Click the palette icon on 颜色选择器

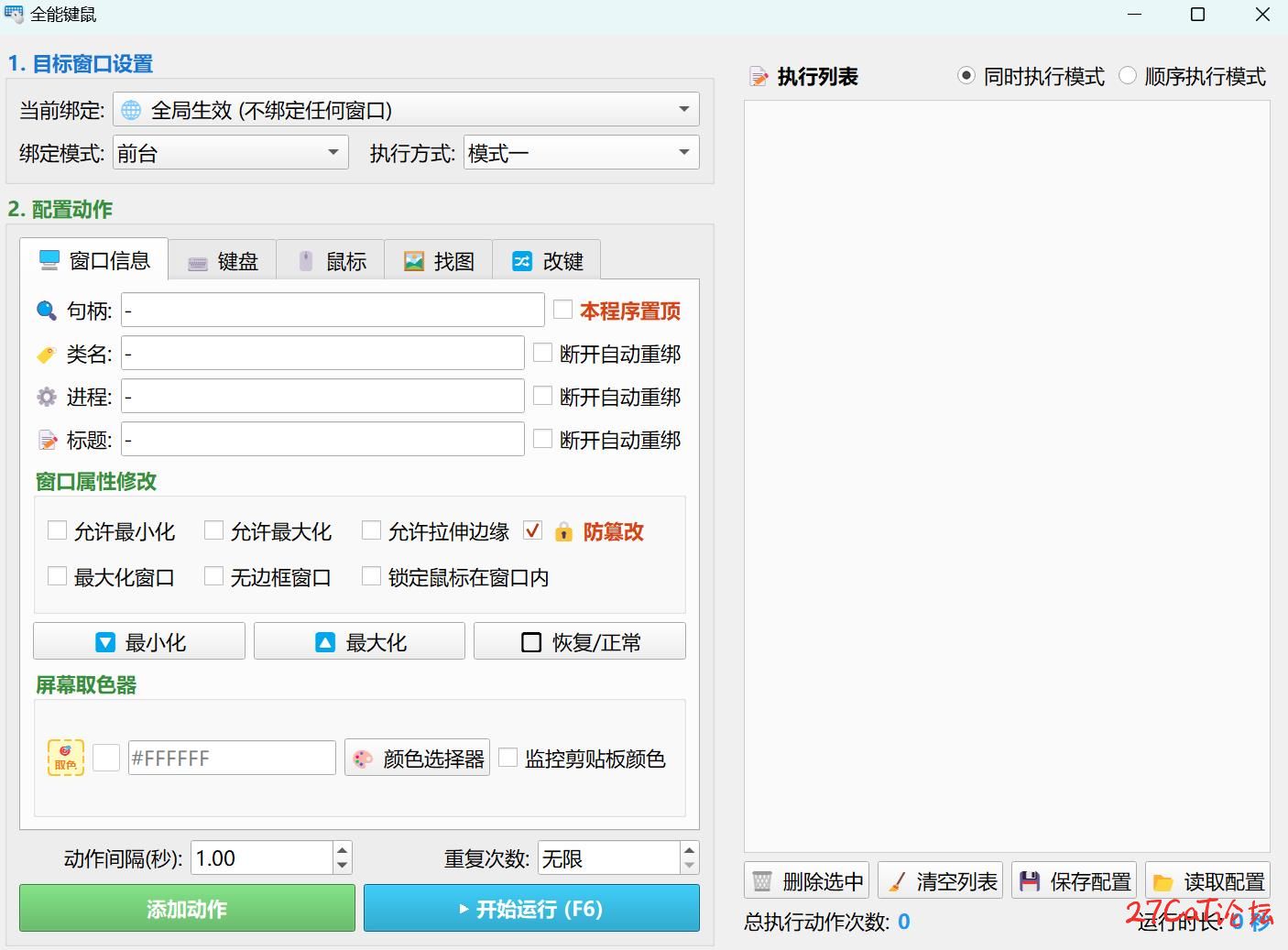363,759
